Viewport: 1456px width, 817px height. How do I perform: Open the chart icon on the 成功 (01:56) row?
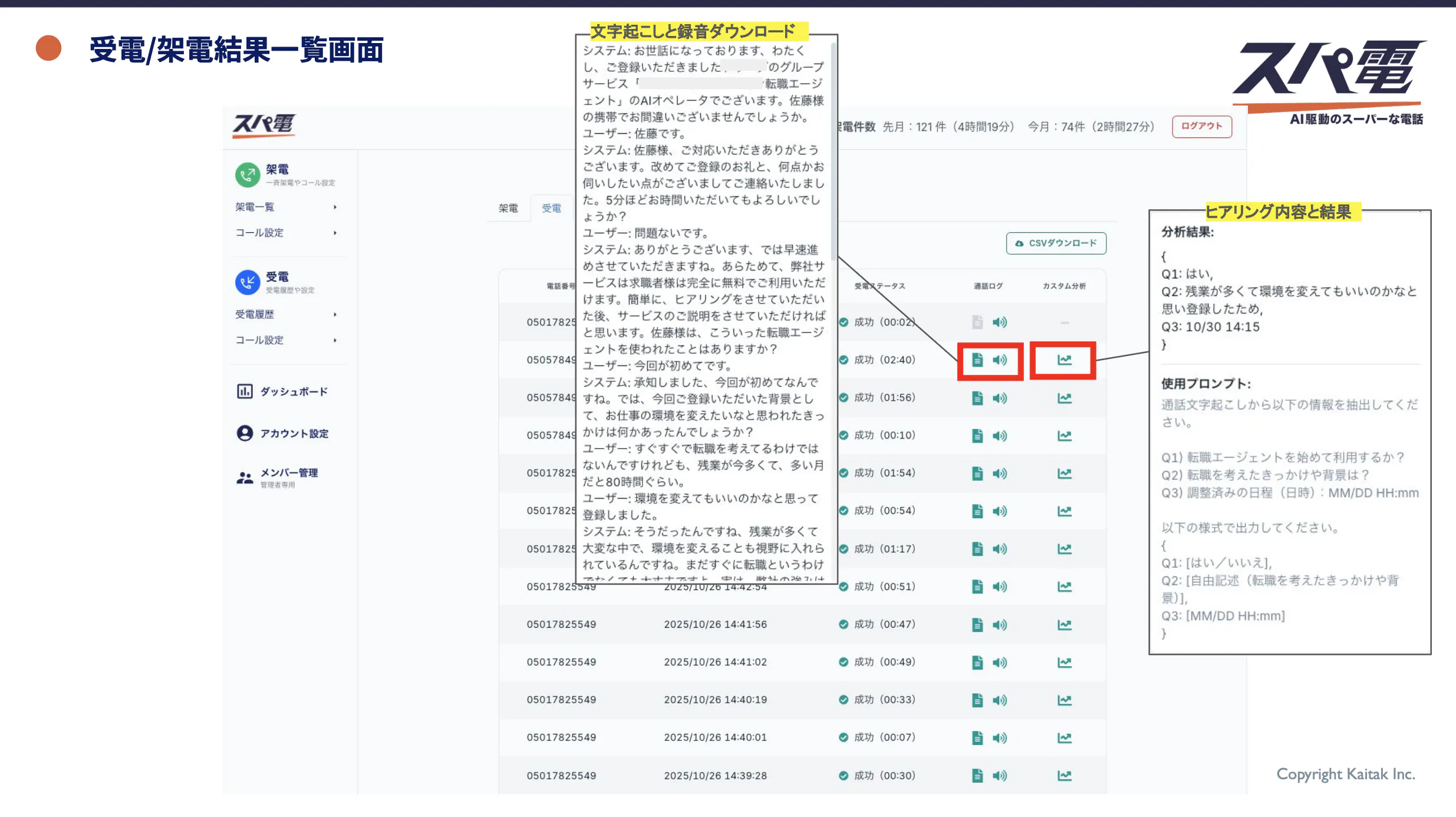(x=1065, y=397)
